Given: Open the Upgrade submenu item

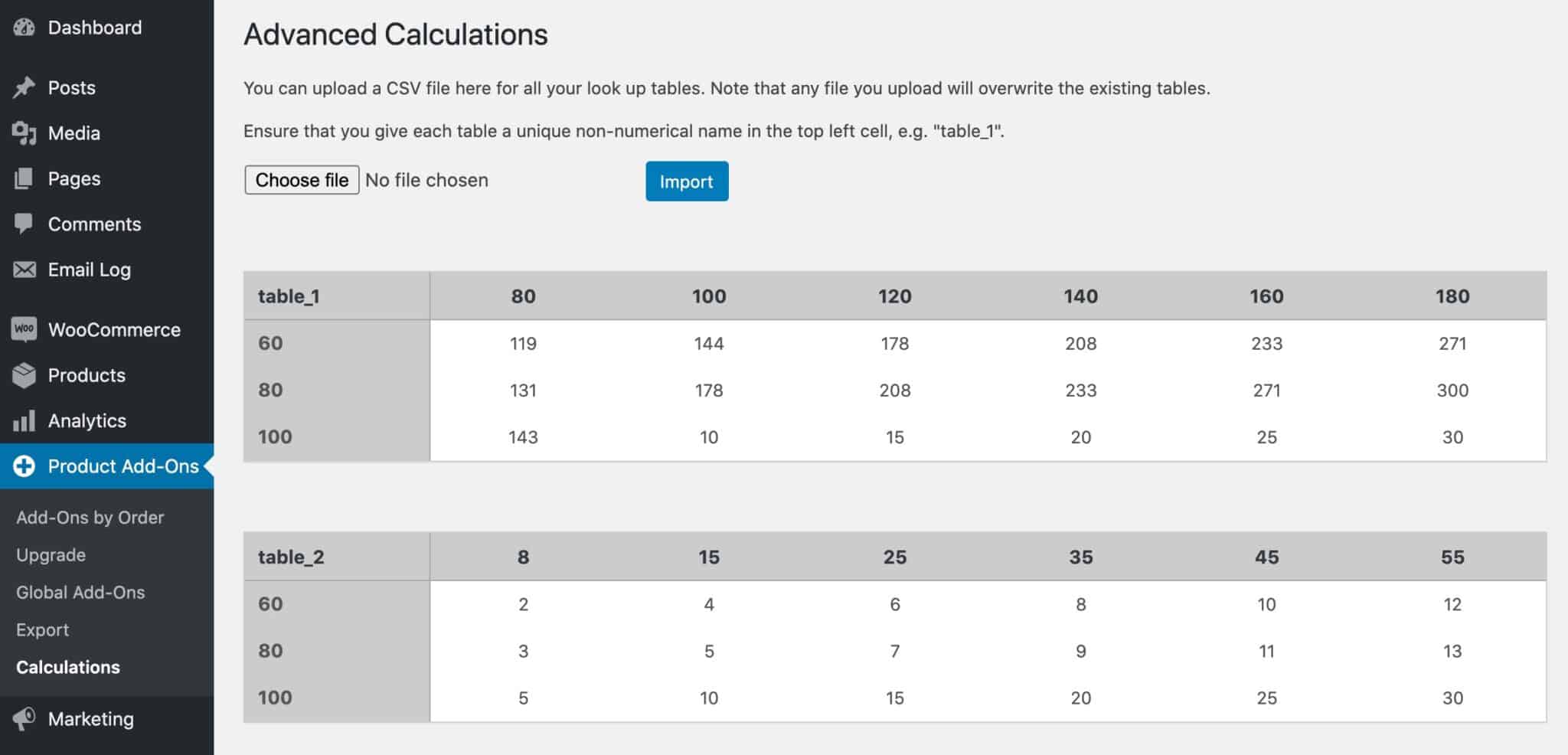Looking at the screenshot, I should coord(51,554).
